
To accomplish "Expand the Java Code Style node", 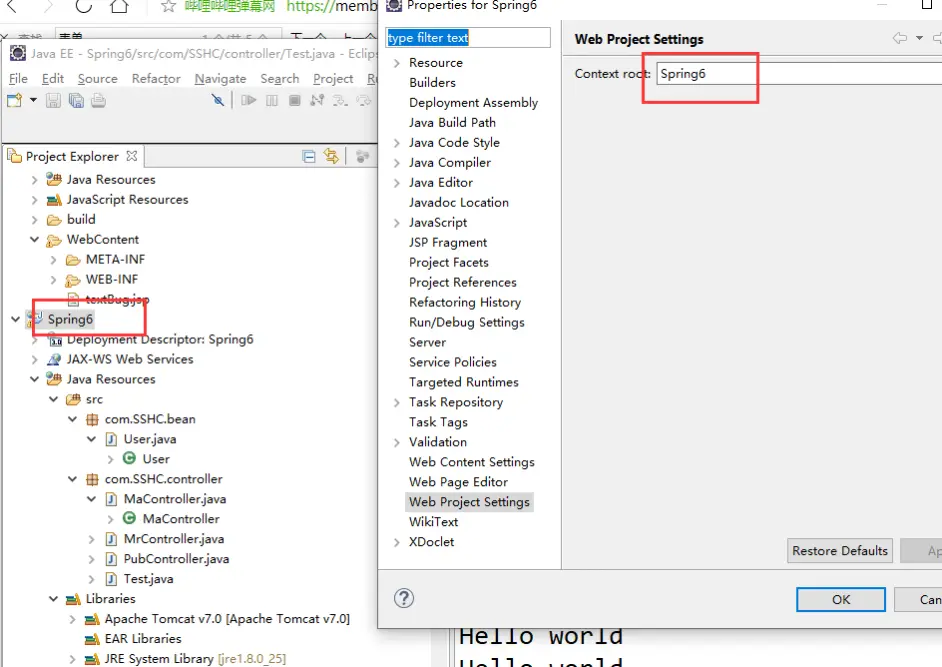I will tap(397, 143).
